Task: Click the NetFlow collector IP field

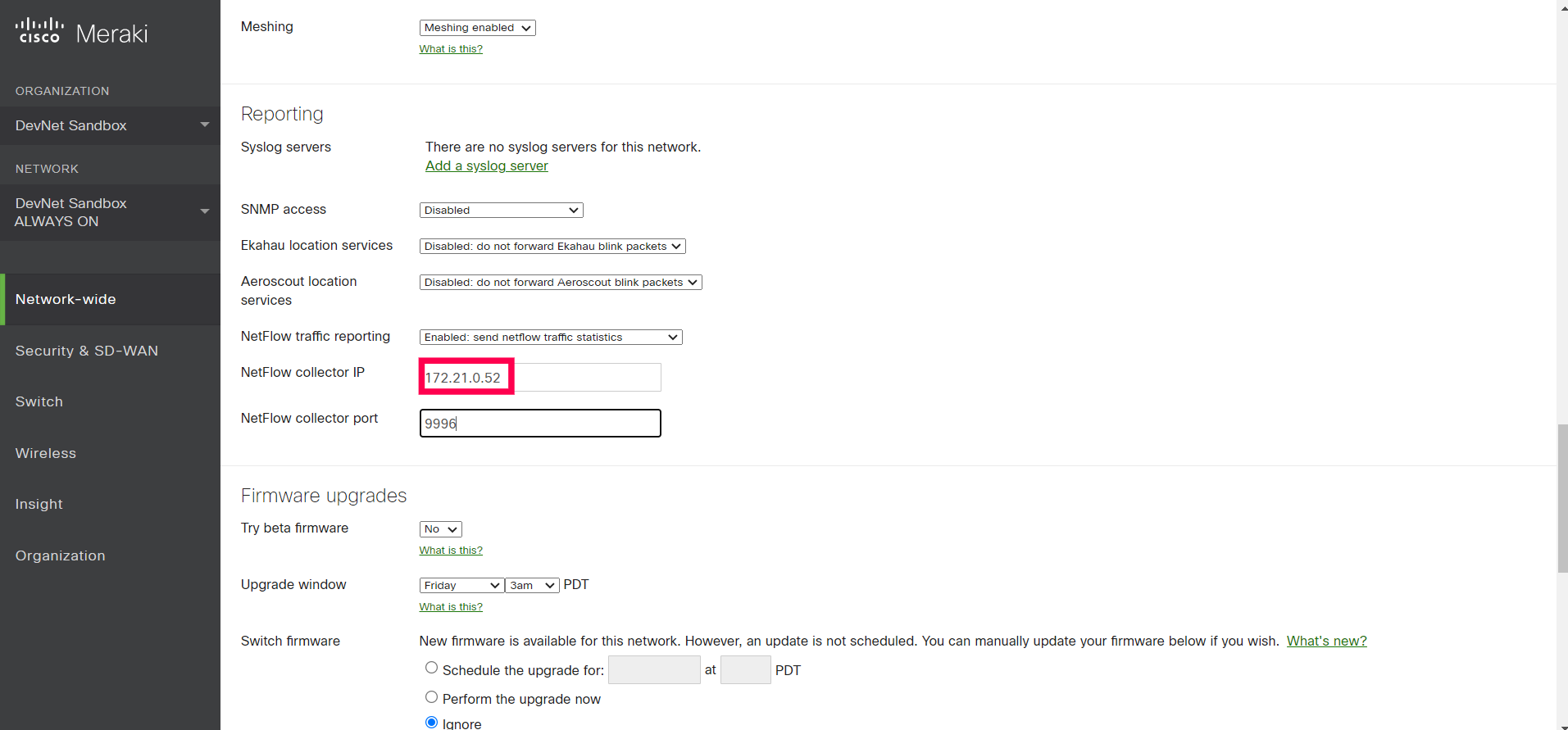Action: [539, 378]
